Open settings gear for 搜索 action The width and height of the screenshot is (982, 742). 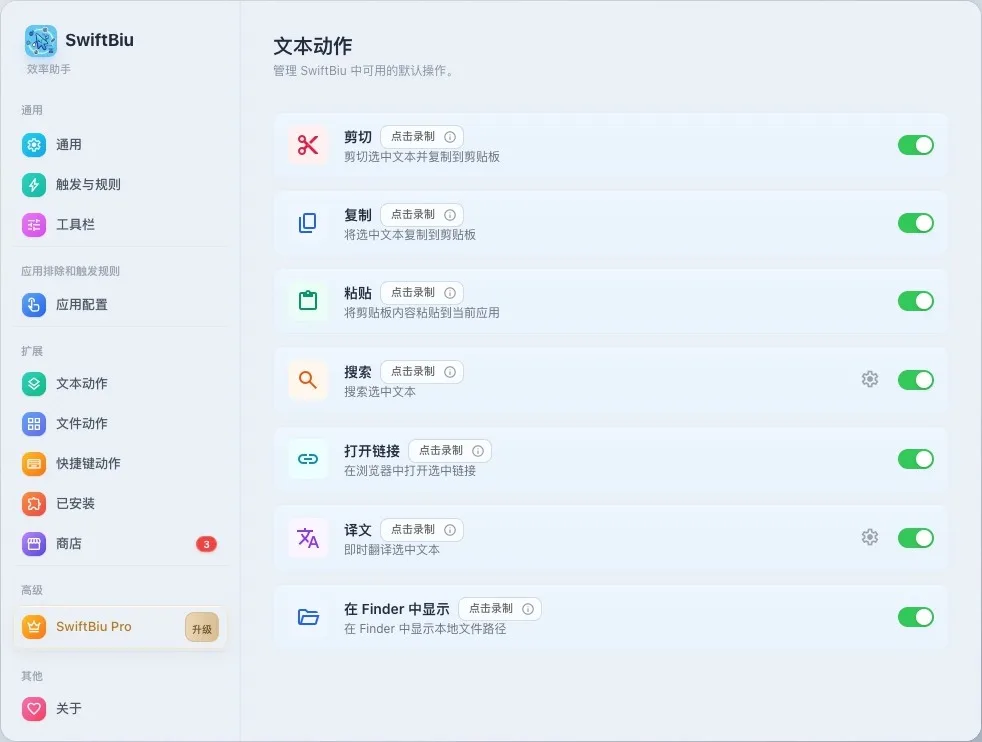(869, 379)
